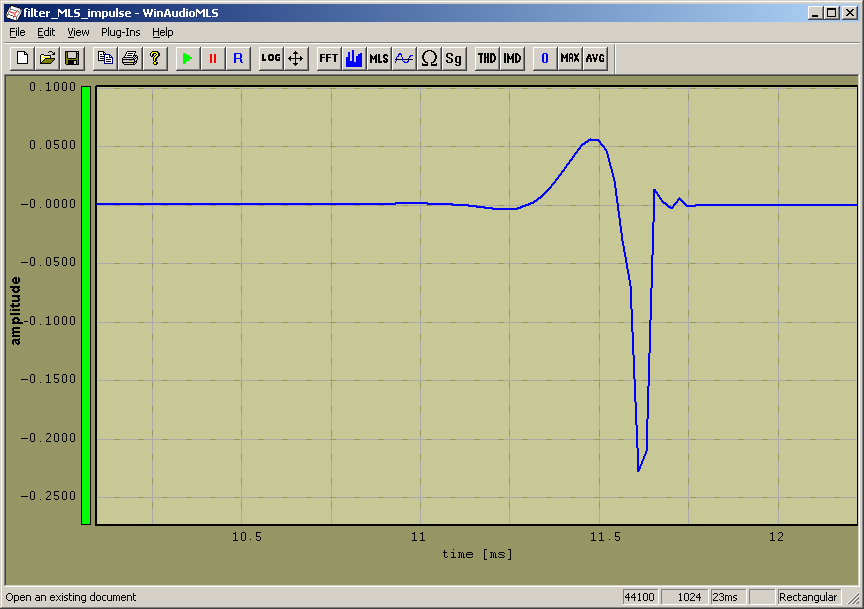Activate the MLS measurement mode
Image resolution: width=864 pixels, height=609 pixels.
[379, 58]
